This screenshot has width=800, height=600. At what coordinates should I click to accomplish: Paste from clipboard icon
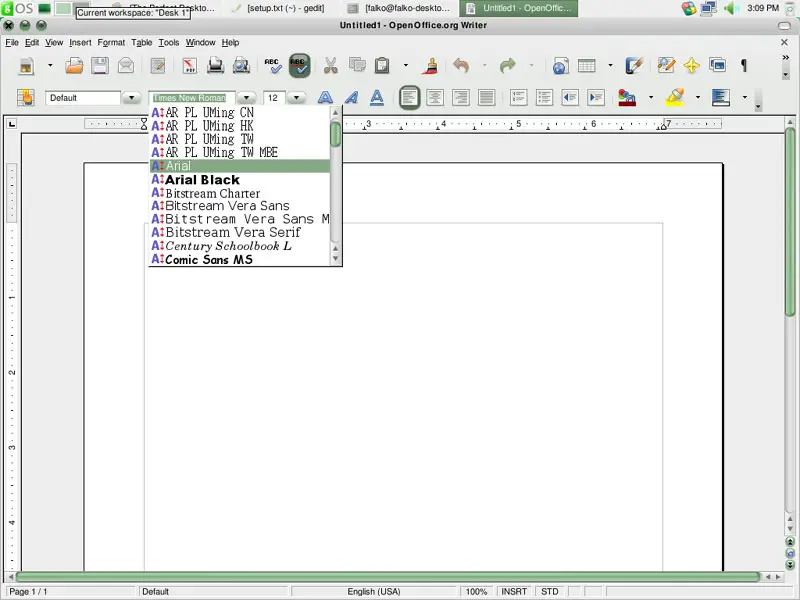point(382,66)
